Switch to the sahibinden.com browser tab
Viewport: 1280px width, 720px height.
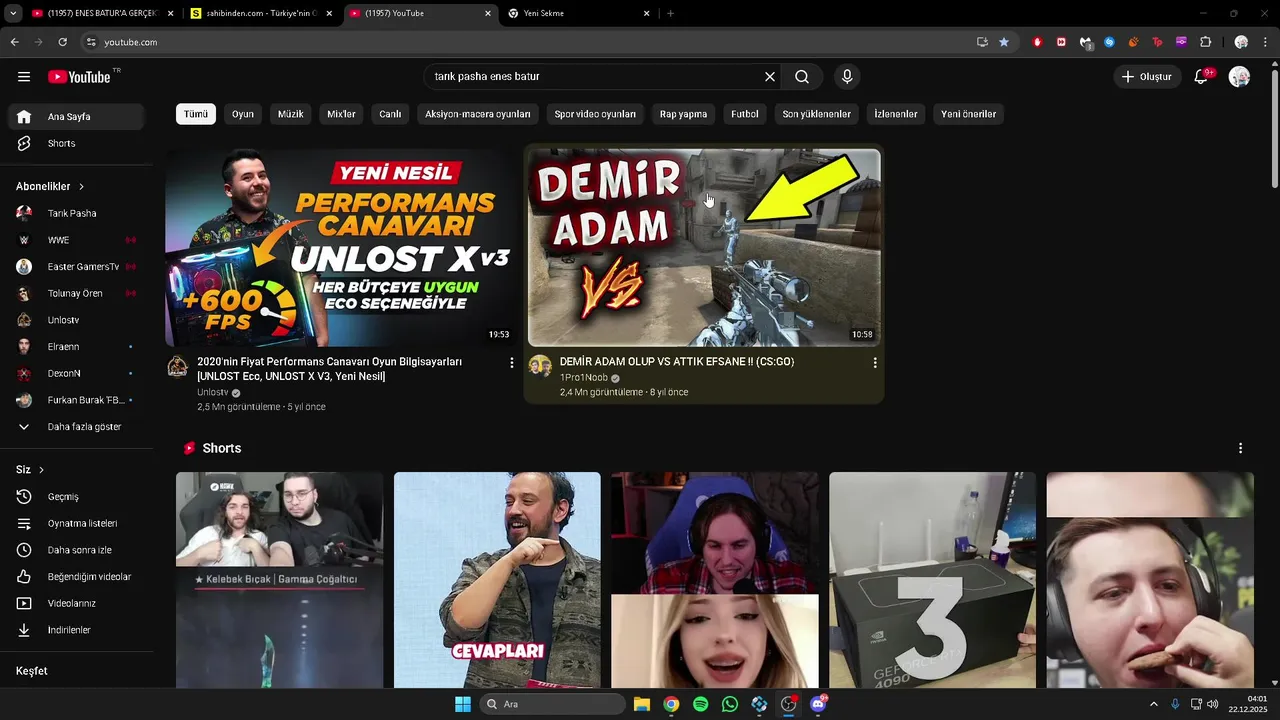pyautogui.click(x=261, y=13)
